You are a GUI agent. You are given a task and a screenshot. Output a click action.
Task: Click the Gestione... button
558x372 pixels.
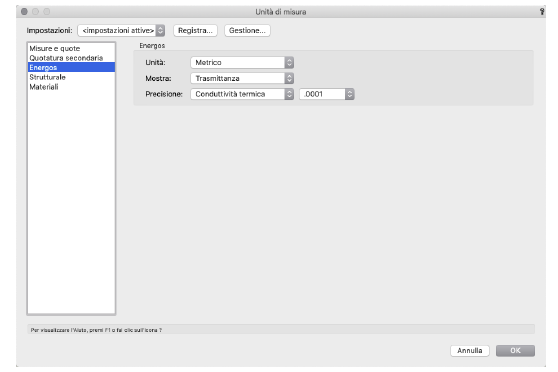247,31
